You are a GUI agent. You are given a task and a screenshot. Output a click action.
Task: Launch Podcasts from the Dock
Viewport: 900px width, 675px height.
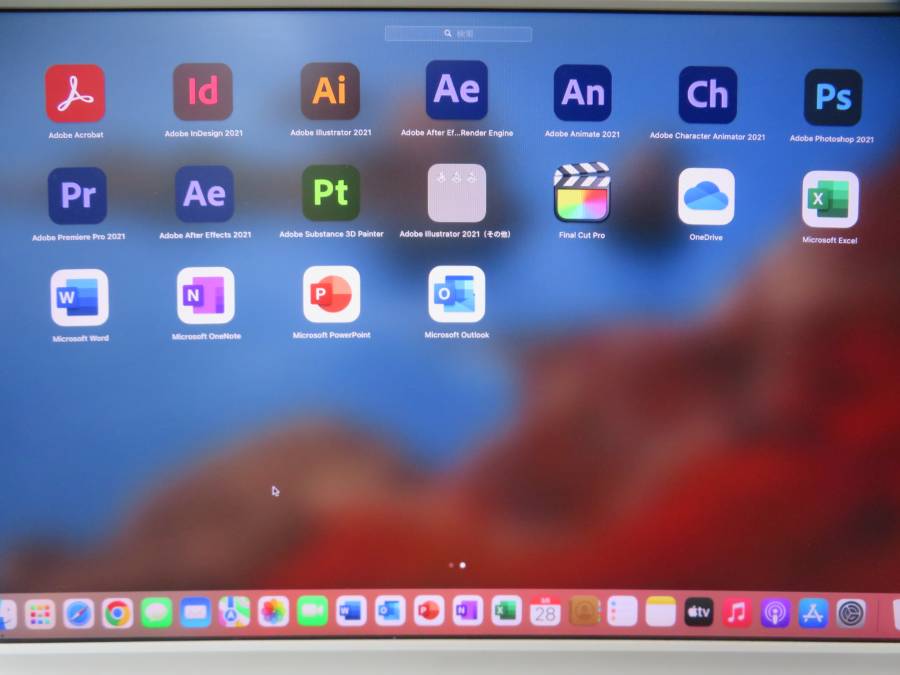point(775,614)
